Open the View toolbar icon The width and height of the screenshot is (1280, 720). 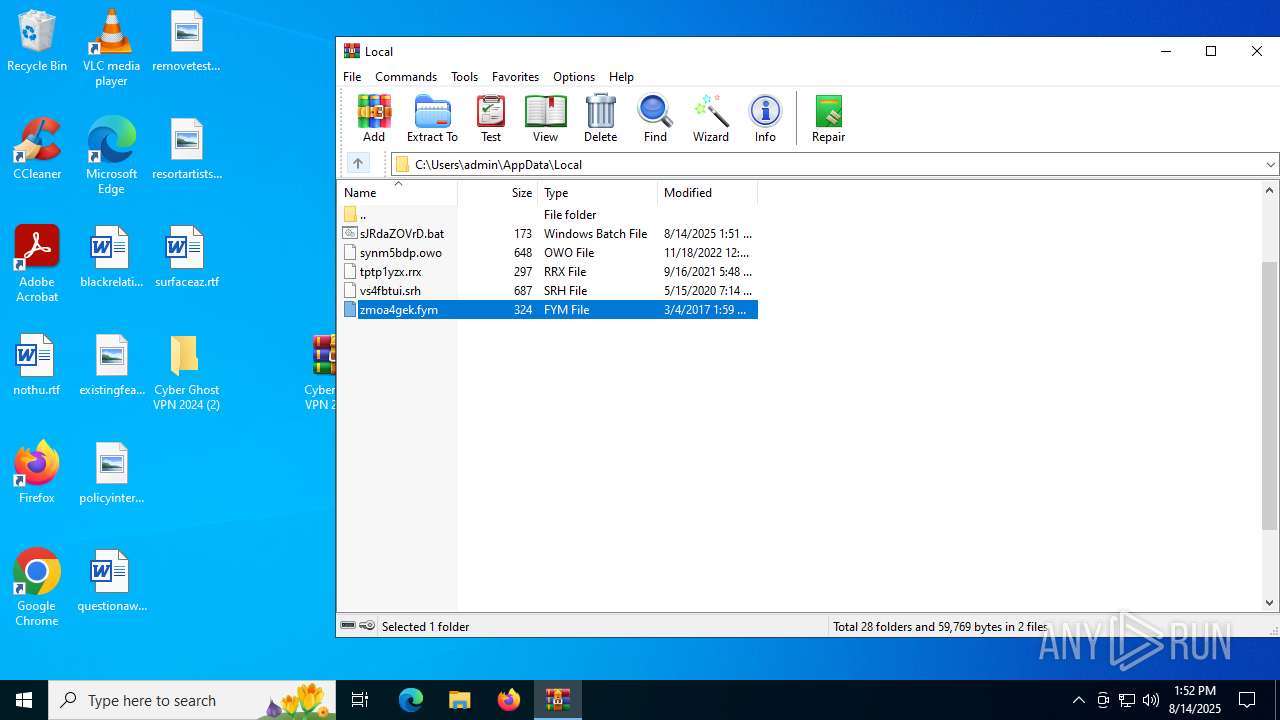545,118
